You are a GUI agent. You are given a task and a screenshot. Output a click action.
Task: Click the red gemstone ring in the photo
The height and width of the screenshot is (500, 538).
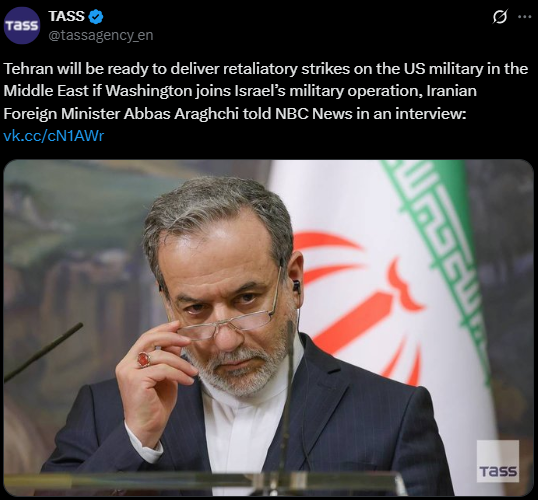point(144,359)
